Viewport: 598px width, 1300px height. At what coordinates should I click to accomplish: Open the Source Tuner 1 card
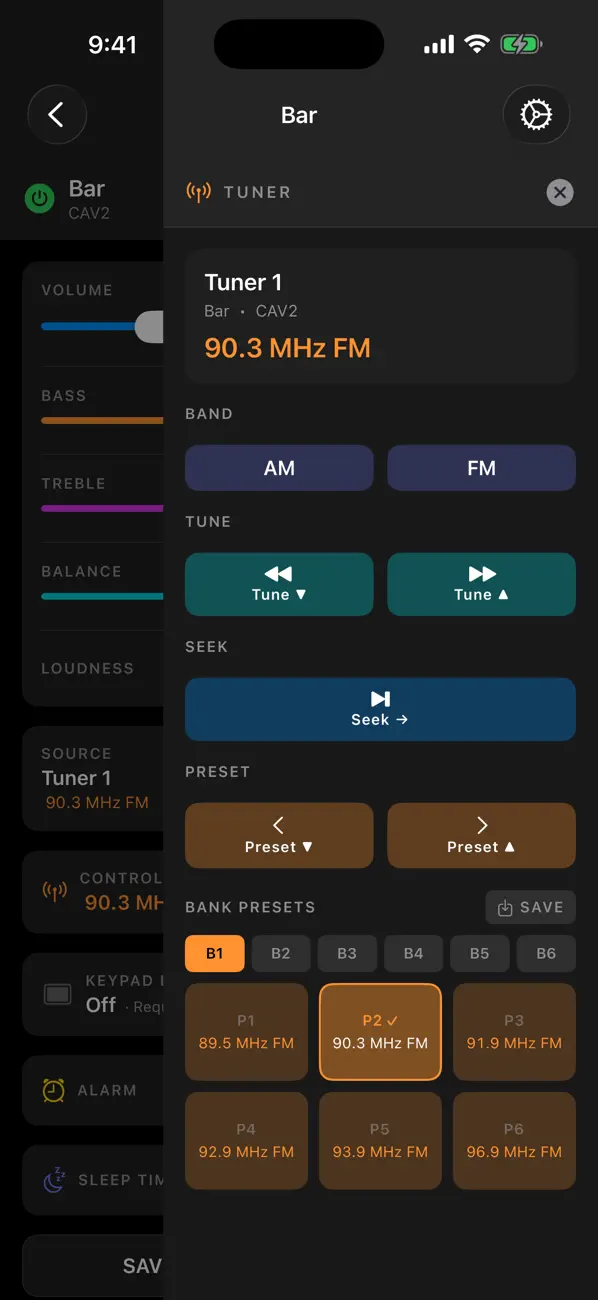93,779
